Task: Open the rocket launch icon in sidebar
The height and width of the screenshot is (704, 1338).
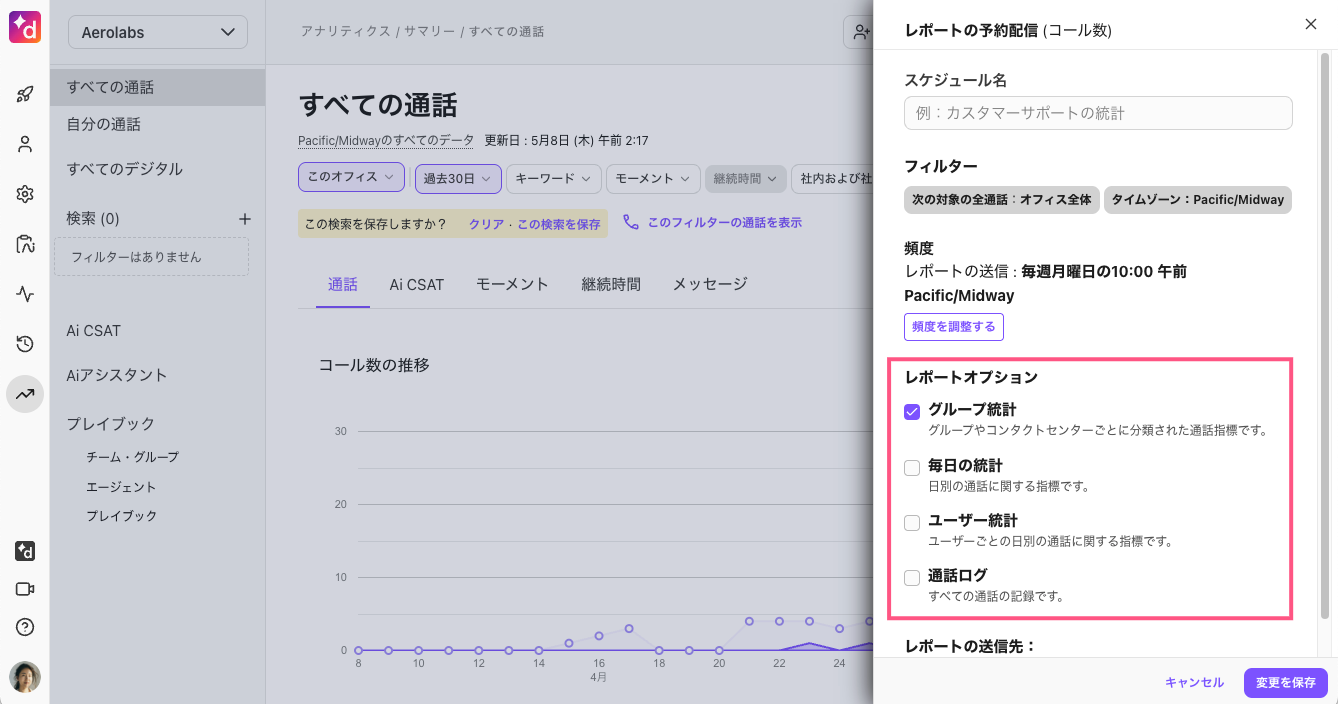Action: [25, 95]
